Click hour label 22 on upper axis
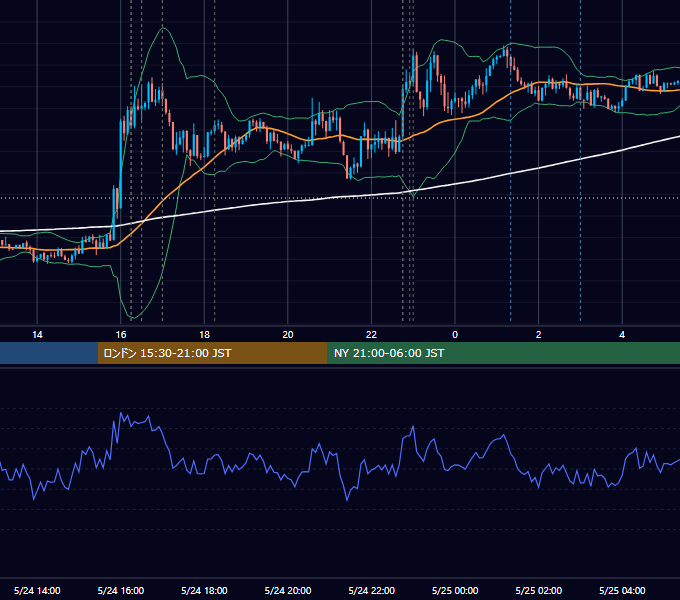 coord(372,335)
